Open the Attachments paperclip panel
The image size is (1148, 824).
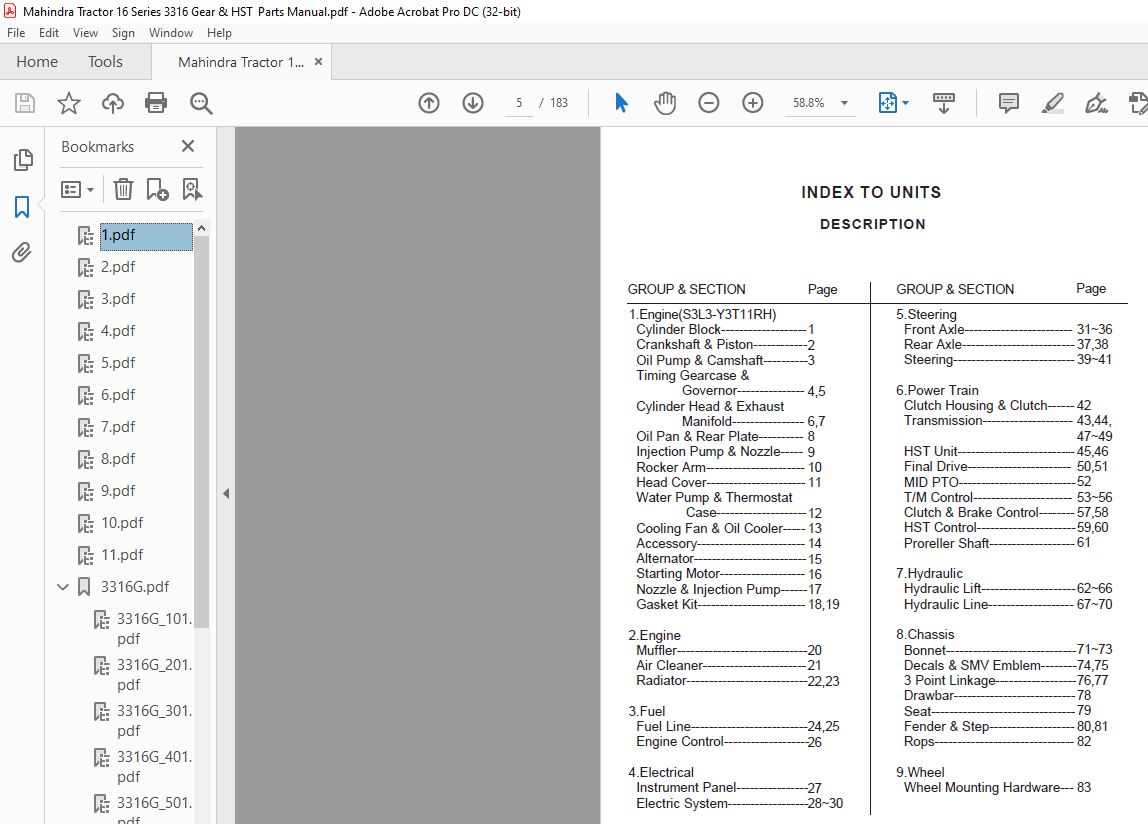22,253
